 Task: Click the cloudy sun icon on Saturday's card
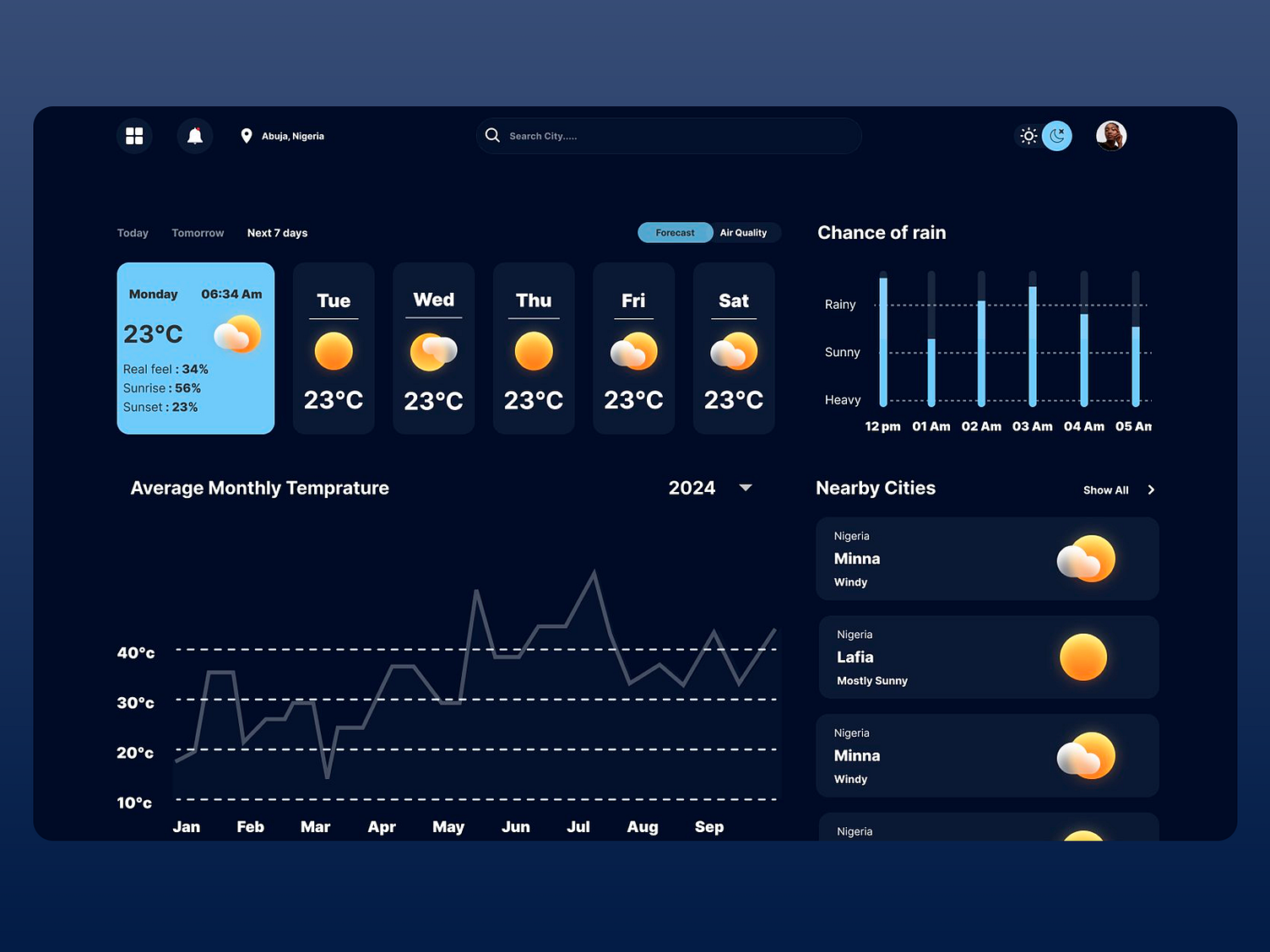[734, 349]
